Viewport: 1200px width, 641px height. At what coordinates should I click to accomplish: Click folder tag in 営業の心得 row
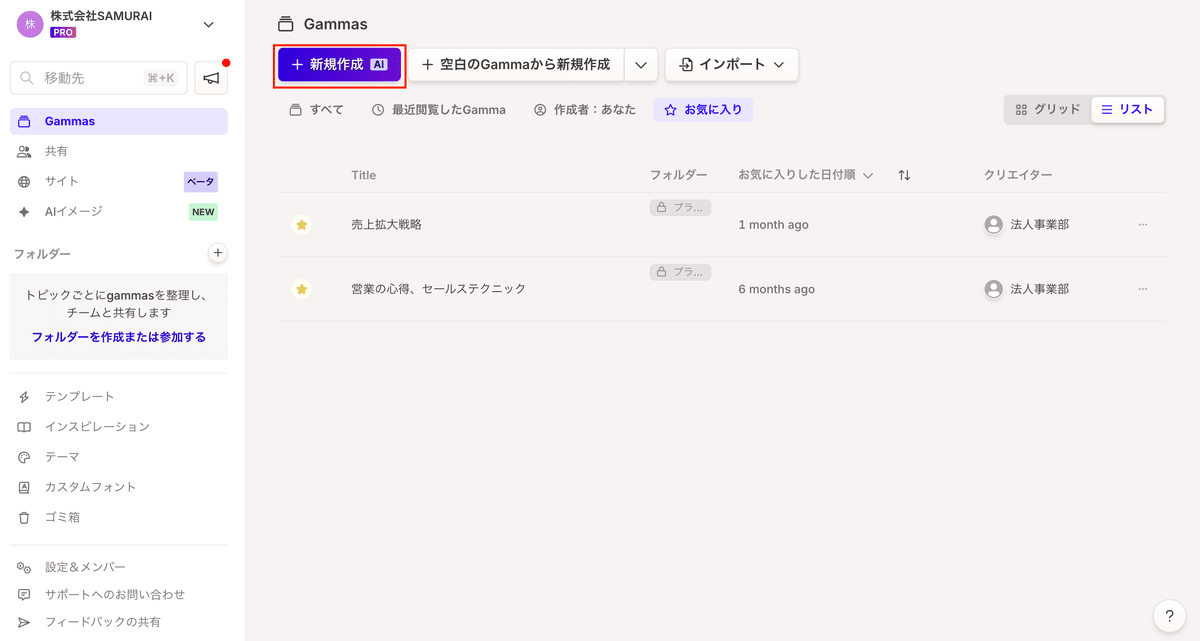(x=680, y=272)
